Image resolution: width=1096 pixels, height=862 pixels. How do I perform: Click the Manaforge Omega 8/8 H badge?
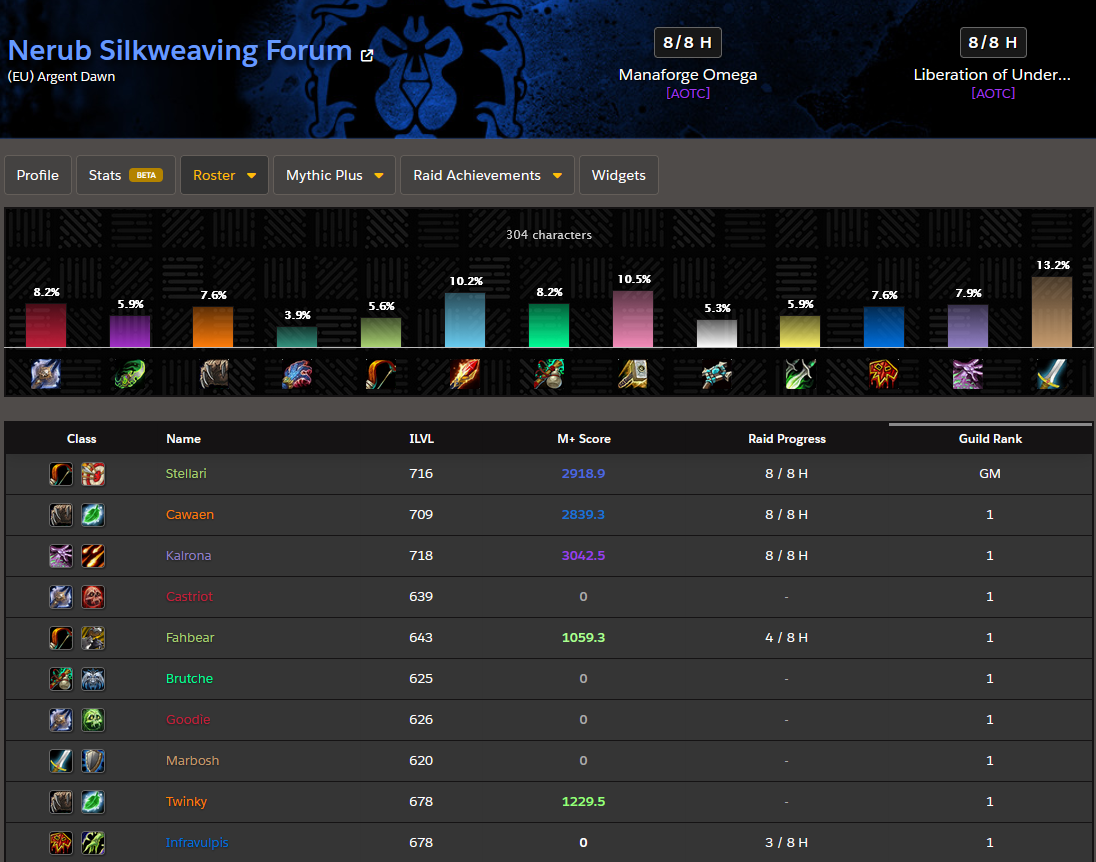coord(688,43)
